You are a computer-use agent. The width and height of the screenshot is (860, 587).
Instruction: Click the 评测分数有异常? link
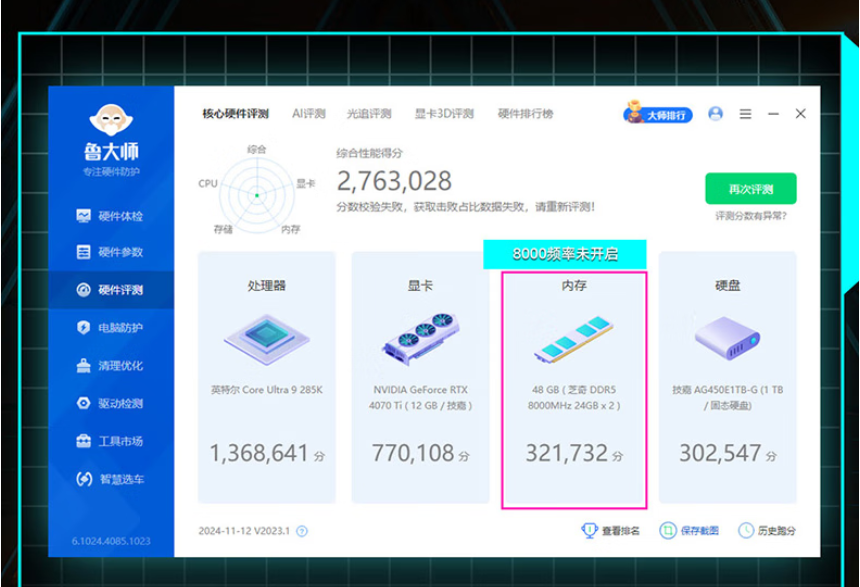click(x=751, y=216)
